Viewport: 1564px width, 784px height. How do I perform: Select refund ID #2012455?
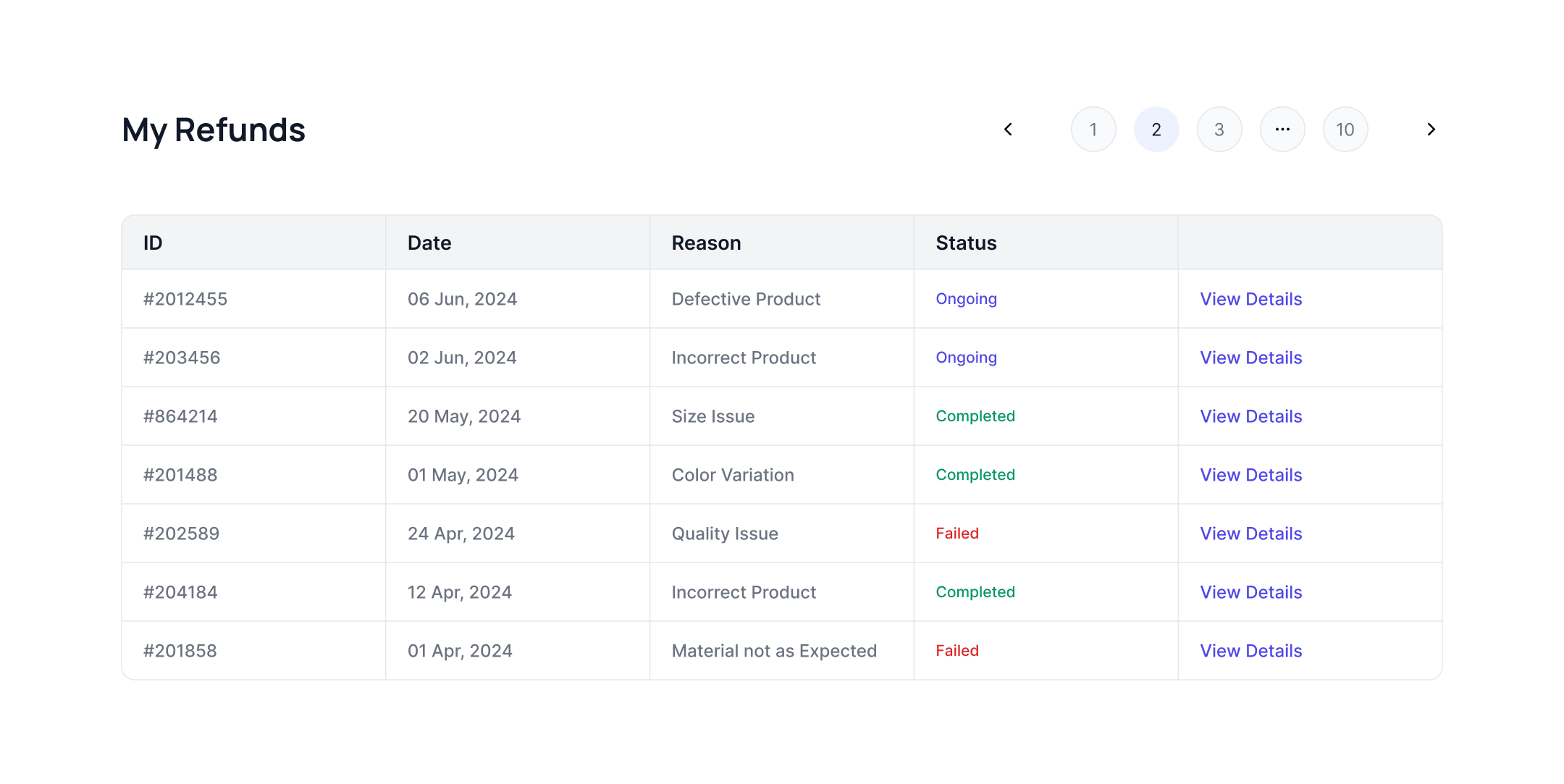[185, 299]
